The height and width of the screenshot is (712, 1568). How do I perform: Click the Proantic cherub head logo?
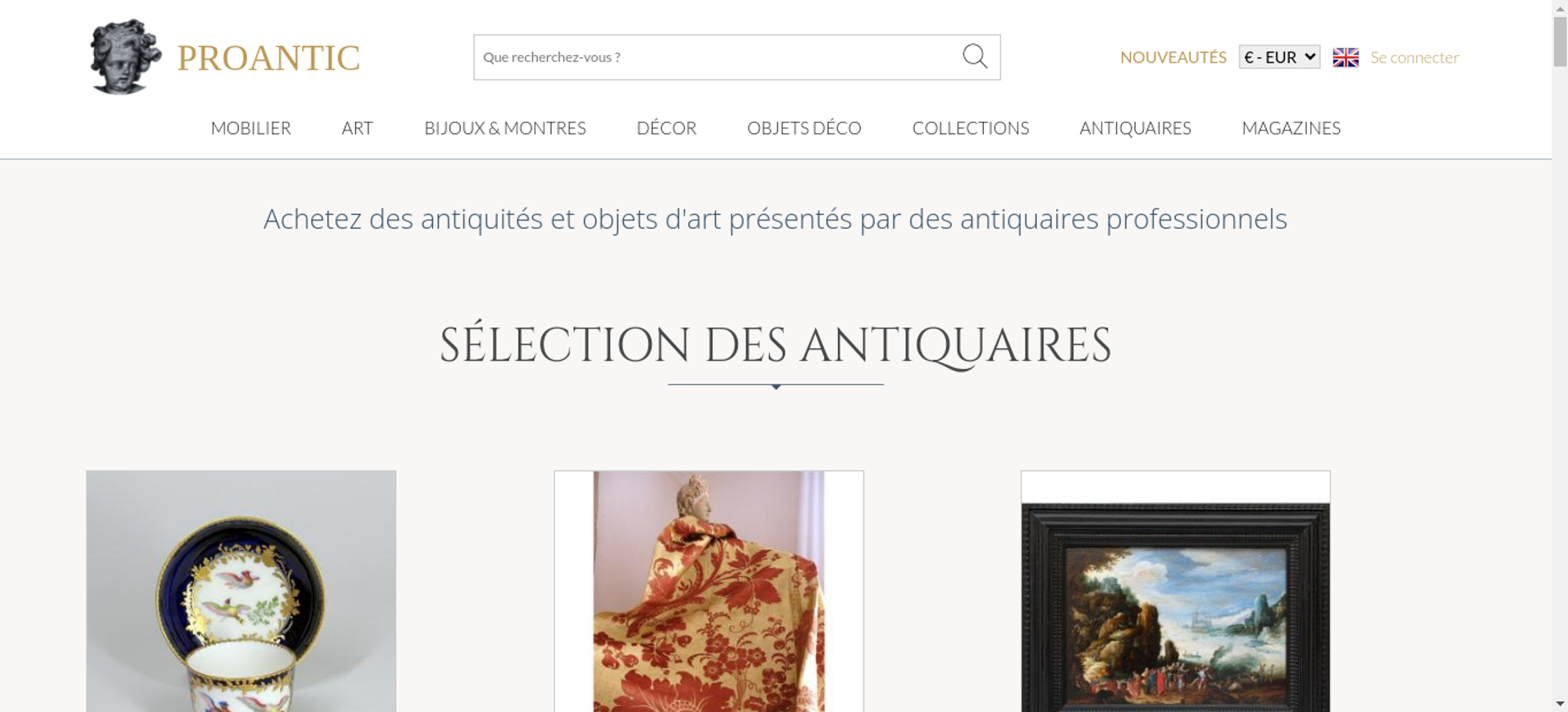pos(125,56)
